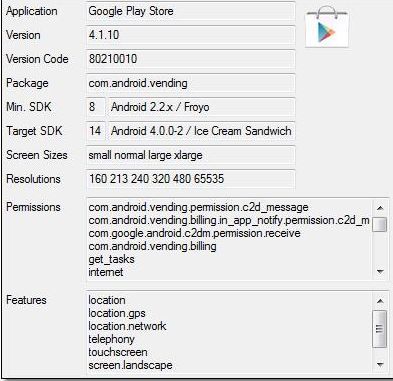Click the Permissions list scroll down arrow

point(380,272)
